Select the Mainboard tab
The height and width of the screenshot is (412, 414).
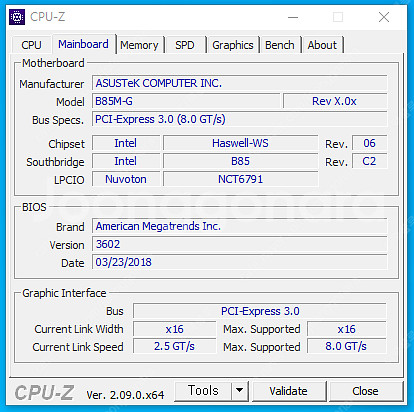coord(83,44)
